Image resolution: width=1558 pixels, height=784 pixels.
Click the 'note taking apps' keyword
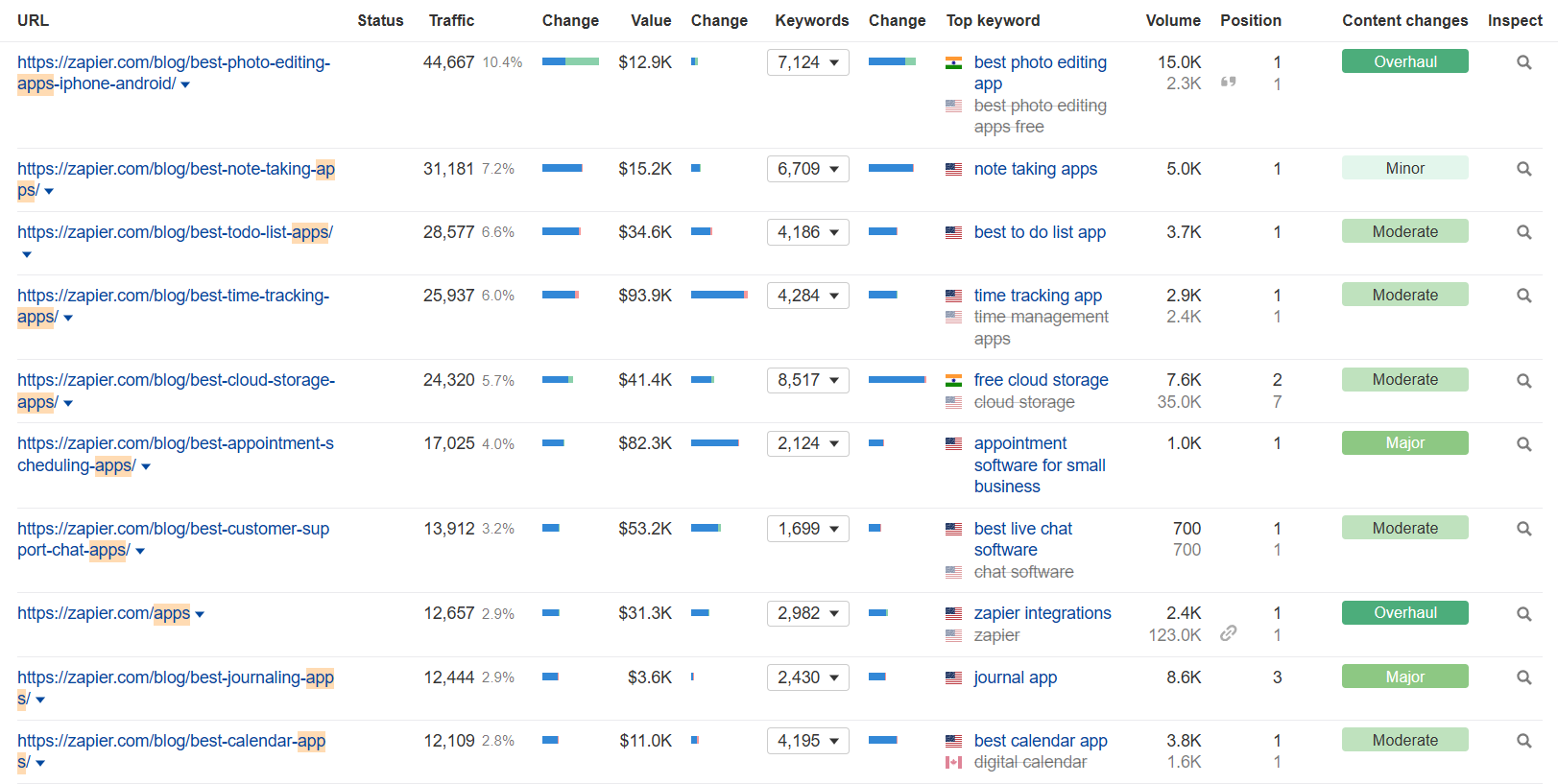coord(1035,169)
